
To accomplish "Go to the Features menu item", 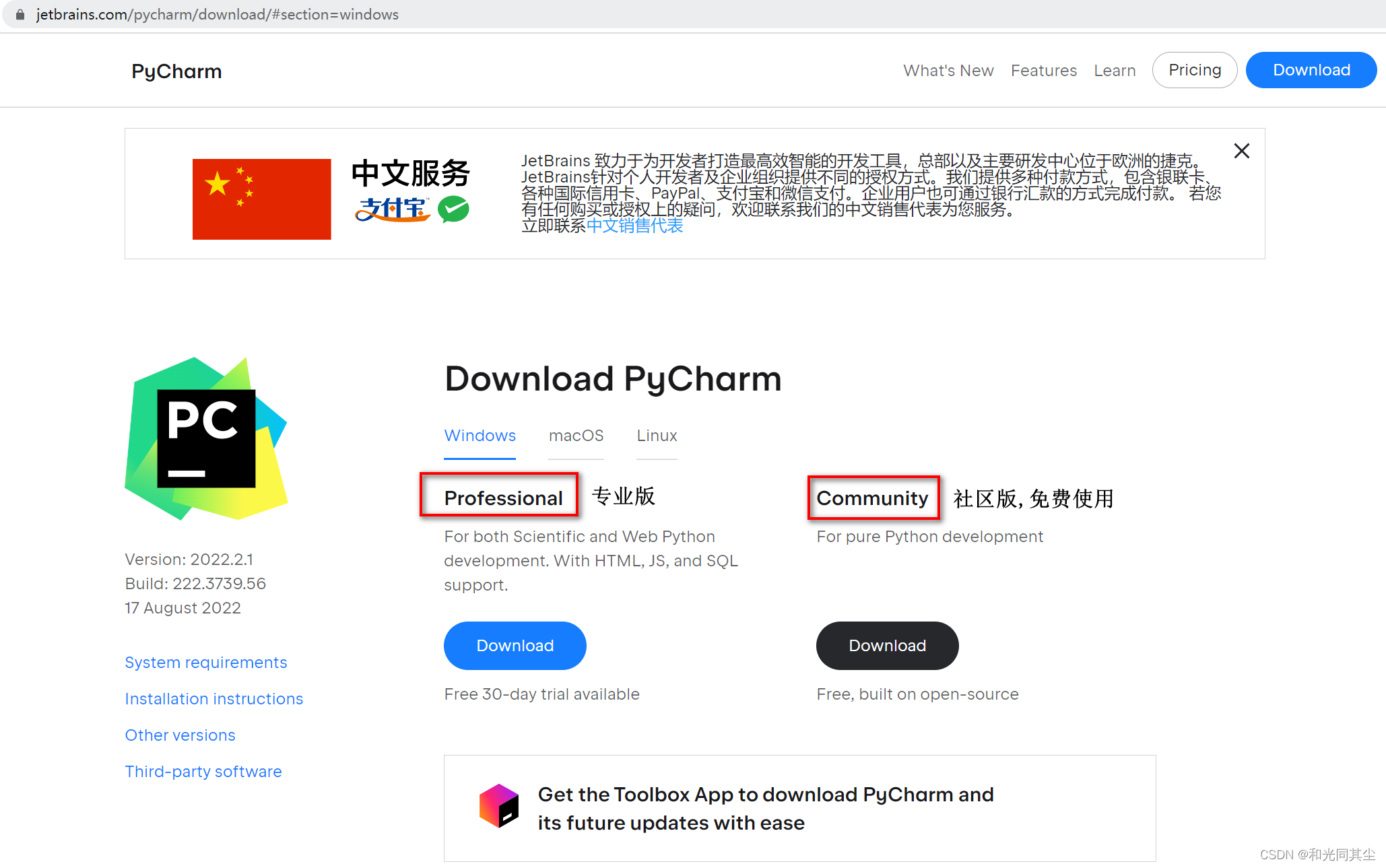I will click(x=1044, y=70).
